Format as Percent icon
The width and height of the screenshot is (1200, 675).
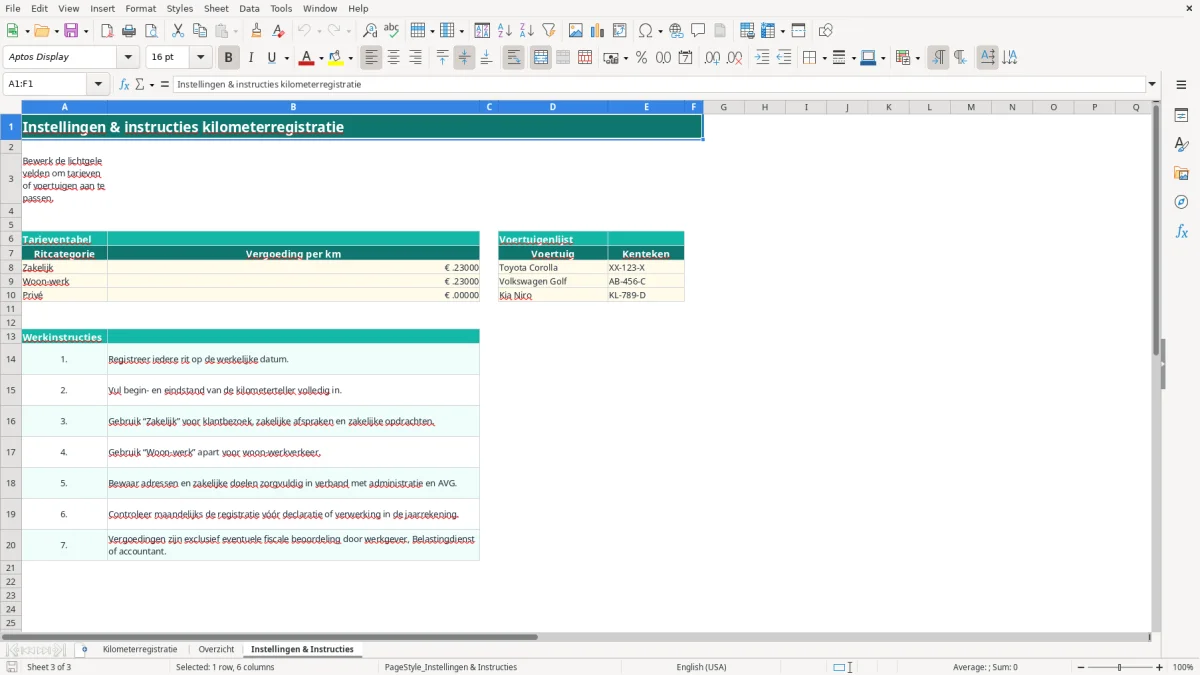coord(641,58)
